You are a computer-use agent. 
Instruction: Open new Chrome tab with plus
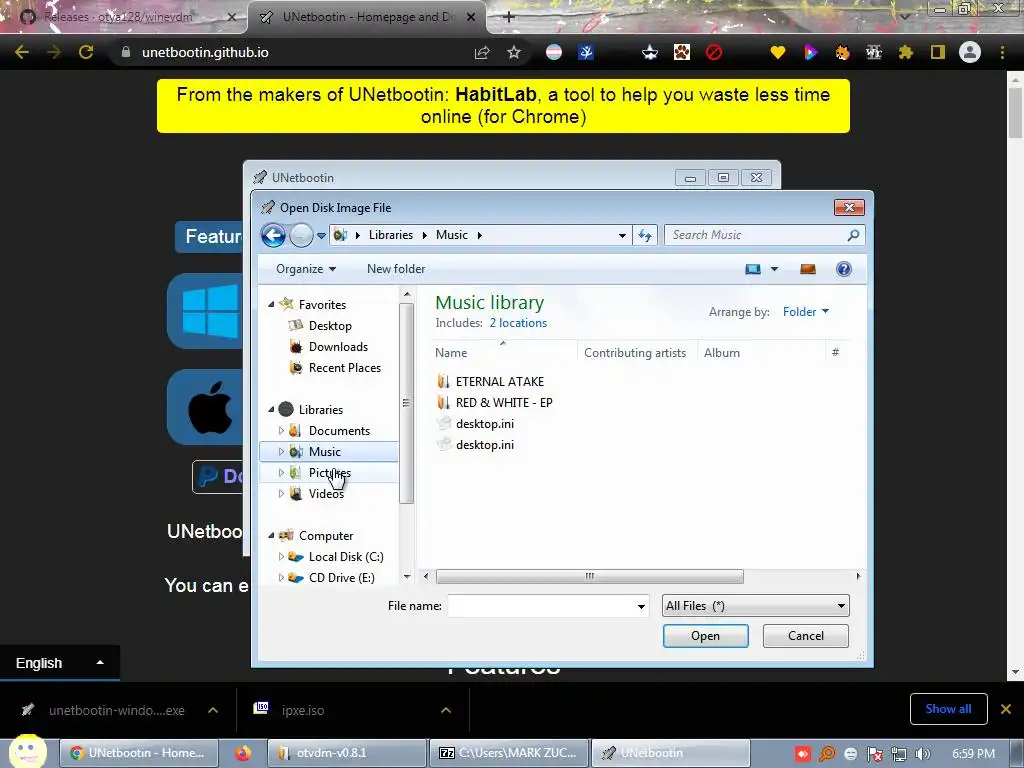tap(509, 17)
